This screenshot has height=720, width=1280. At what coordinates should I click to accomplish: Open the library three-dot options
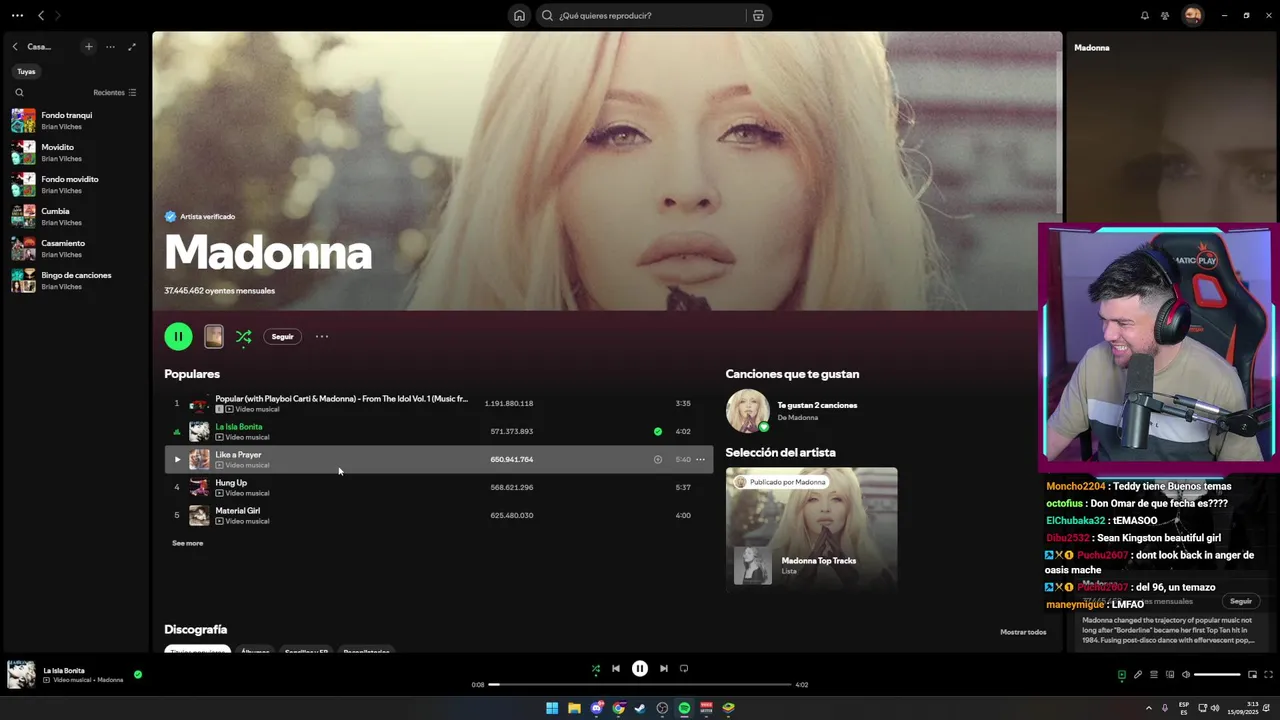pyautogui.click(x=110, y=46)
